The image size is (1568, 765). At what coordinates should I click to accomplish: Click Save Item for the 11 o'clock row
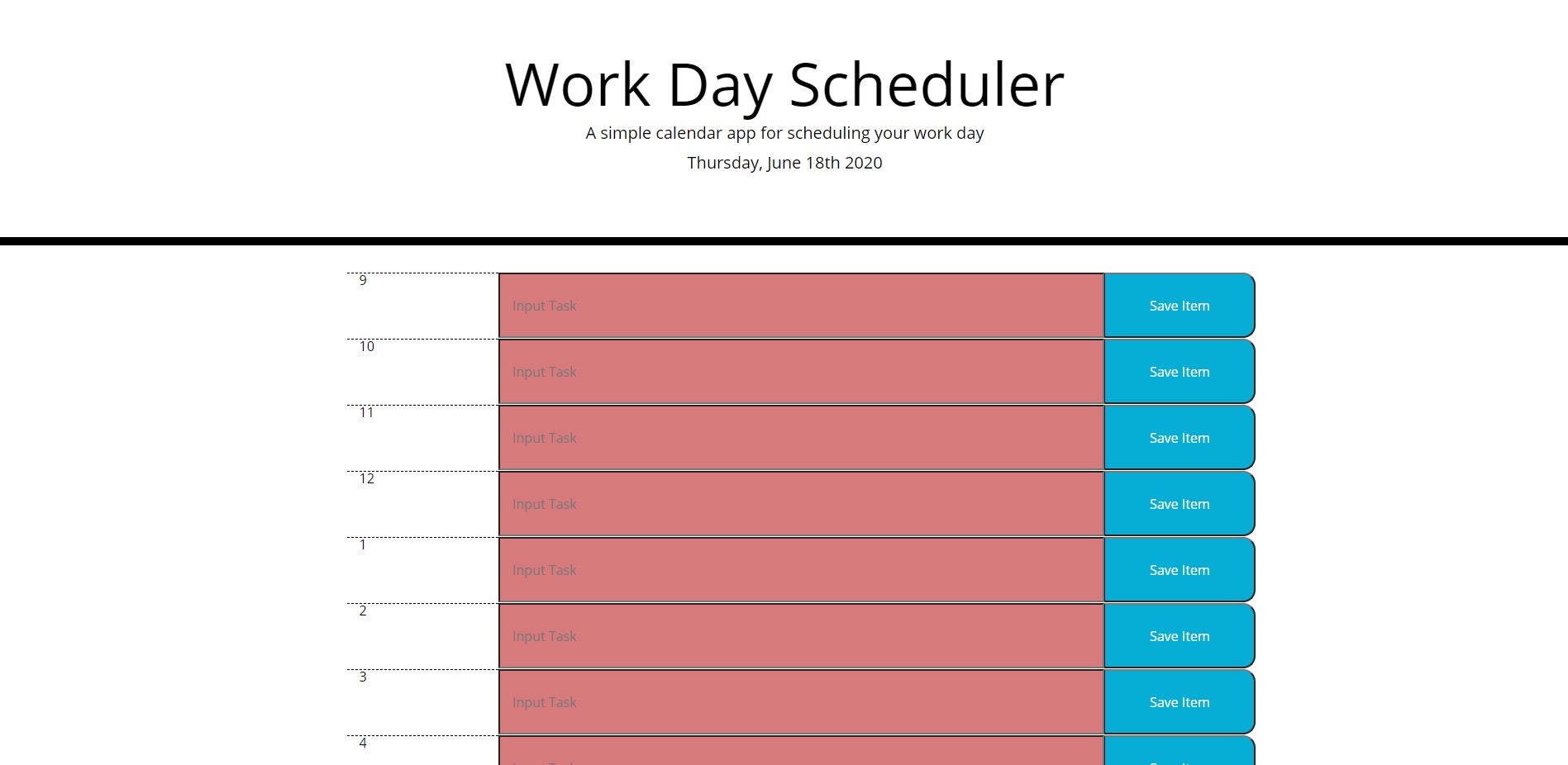(x=1179, y=437)
